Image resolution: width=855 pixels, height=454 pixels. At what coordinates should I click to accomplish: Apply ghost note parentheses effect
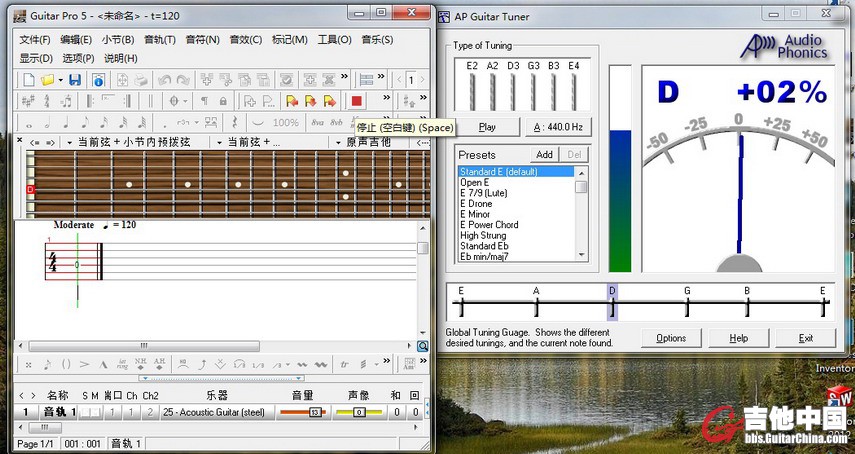click(66, 365)
